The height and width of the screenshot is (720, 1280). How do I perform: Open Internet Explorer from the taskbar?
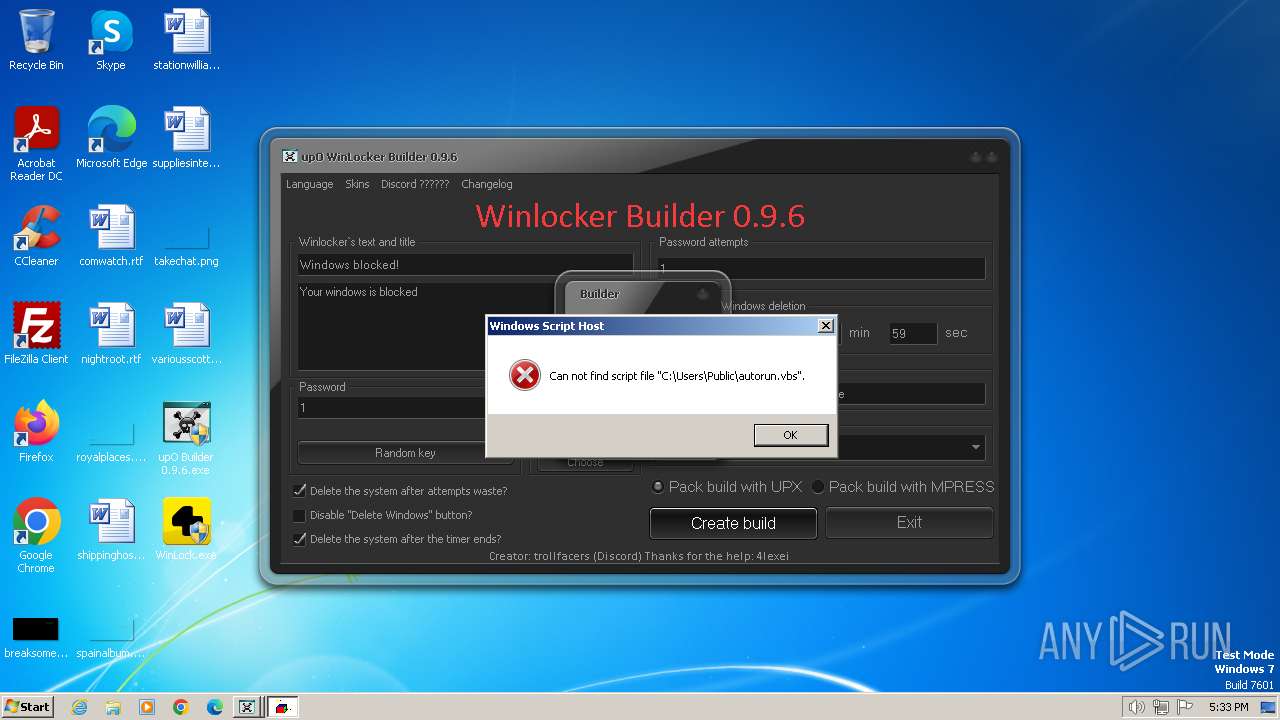pos(79,707)
